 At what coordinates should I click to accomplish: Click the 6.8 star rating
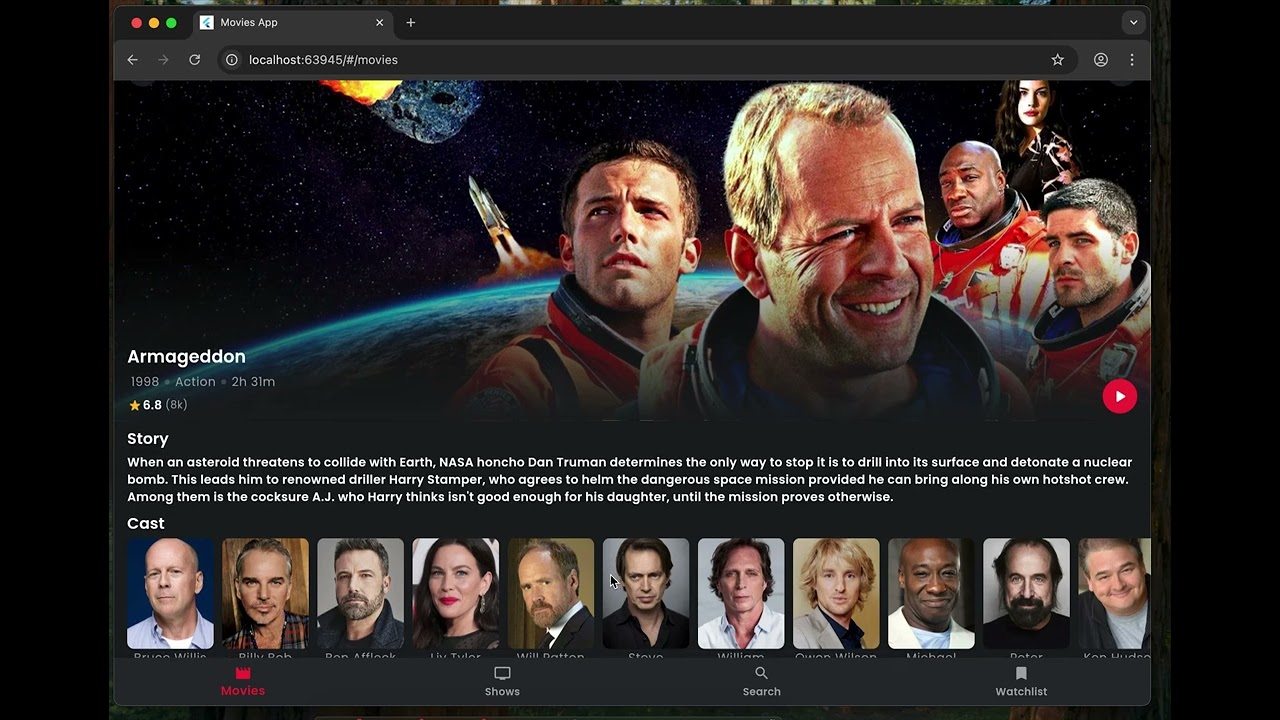(145, 405)
